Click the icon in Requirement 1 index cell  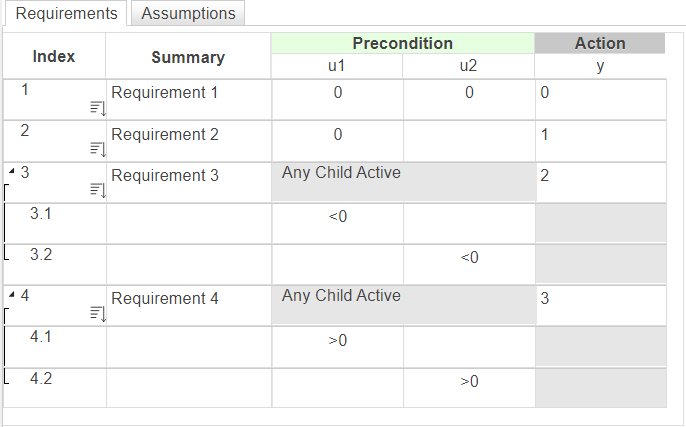[x=97, y=108]
